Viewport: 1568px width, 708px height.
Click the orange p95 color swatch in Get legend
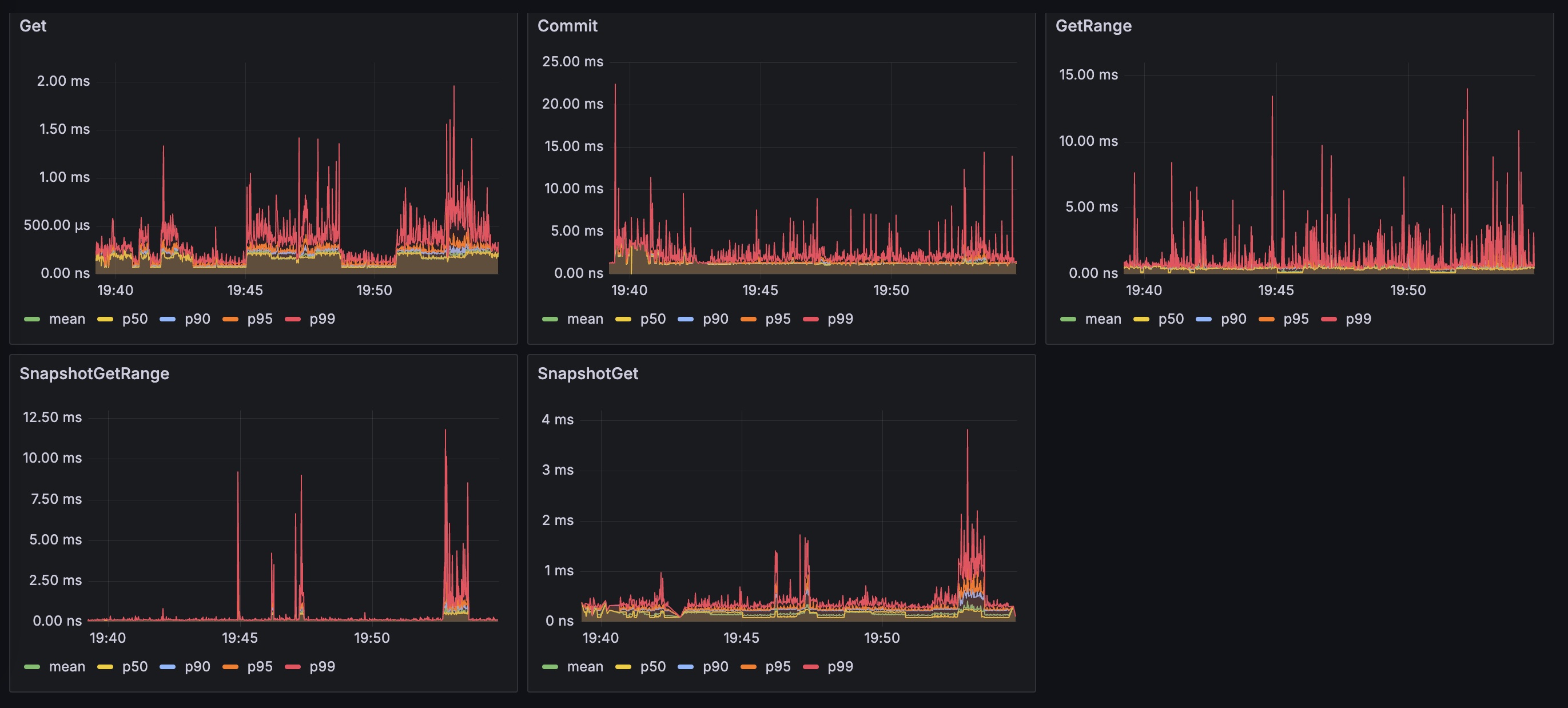[230, 319]
